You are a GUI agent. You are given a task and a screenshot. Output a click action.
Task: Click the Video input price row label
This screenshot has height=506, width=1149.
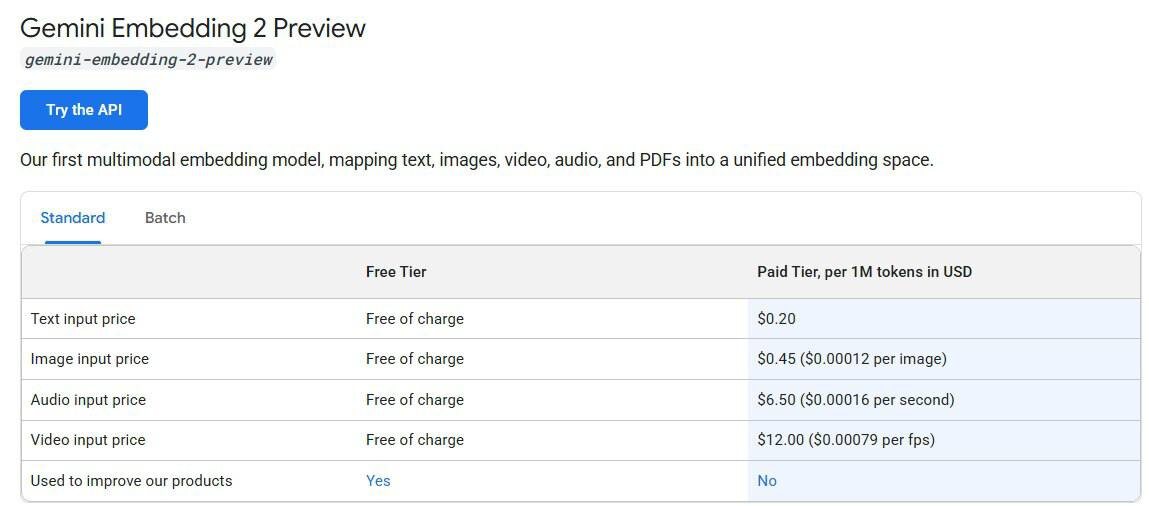click(88, 440)
